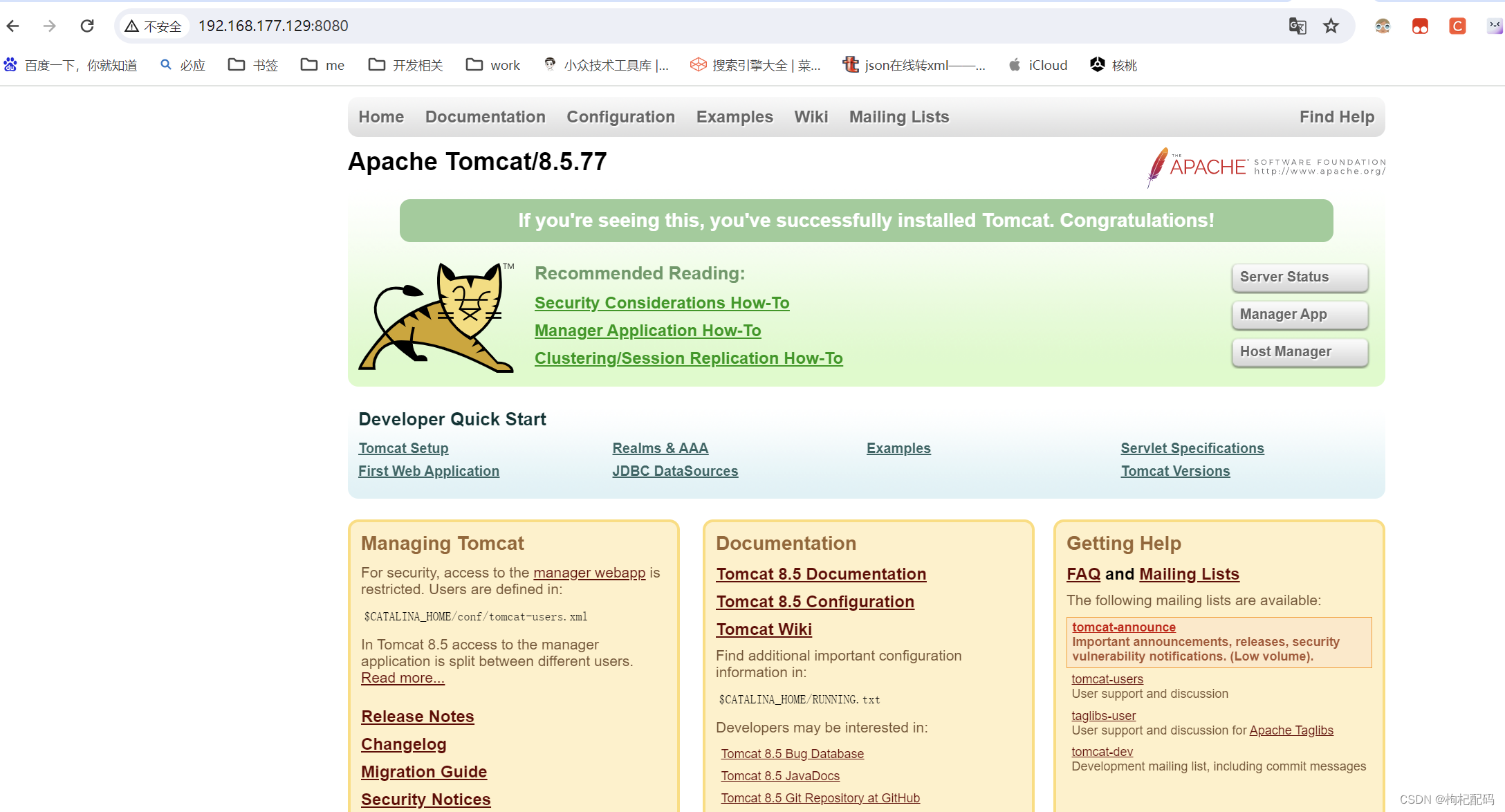Open Security Considerations How-To link
The height and width of the screenshot is (812, 1505).
(x=662, y=303)
